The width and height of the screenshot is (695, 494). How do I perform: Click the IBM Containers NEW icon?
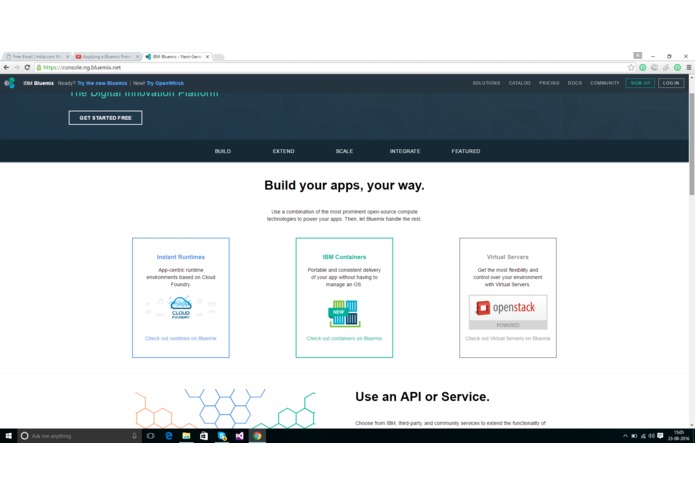[x=344, y=313]
